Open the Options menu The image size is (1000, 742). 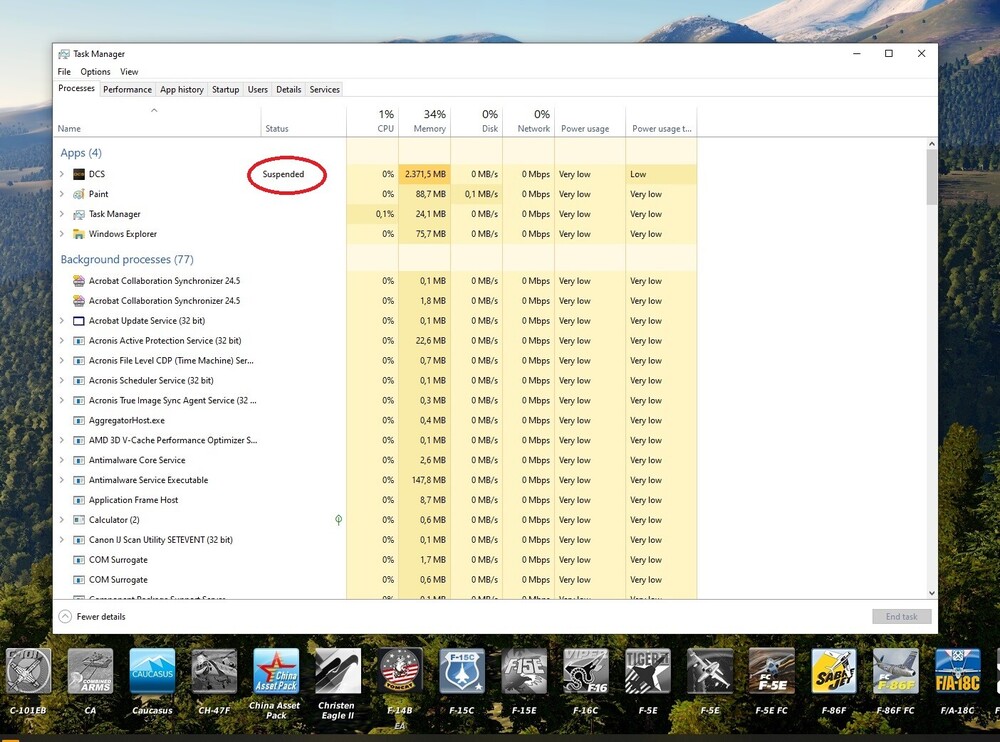click(95, 72)
